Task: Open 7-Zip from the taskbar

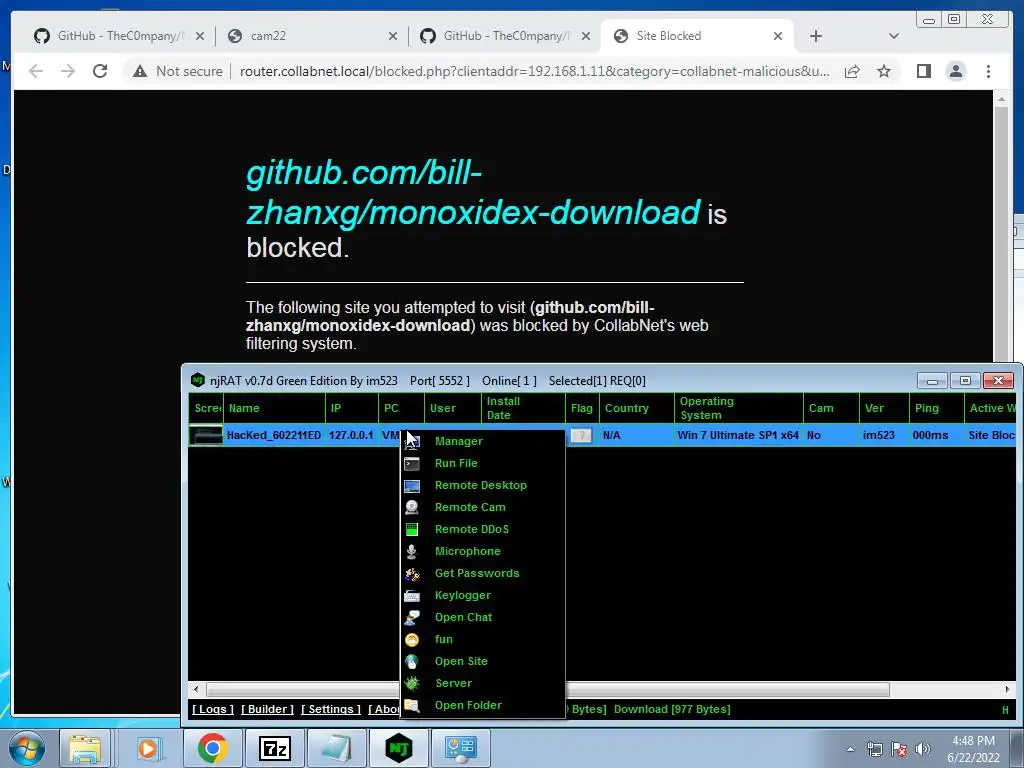Action: point(274,748)
